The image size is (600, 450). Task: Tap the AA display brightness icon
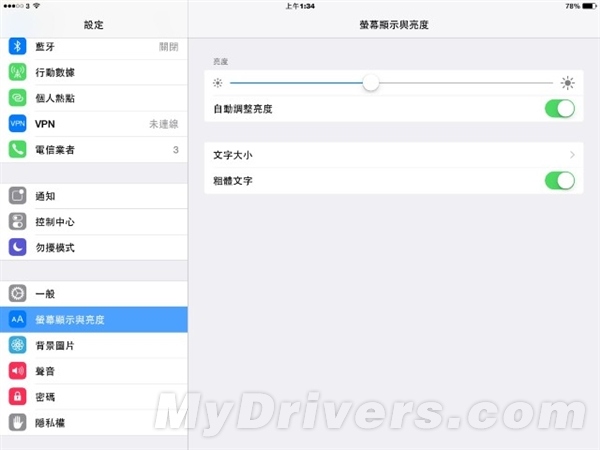17,319
